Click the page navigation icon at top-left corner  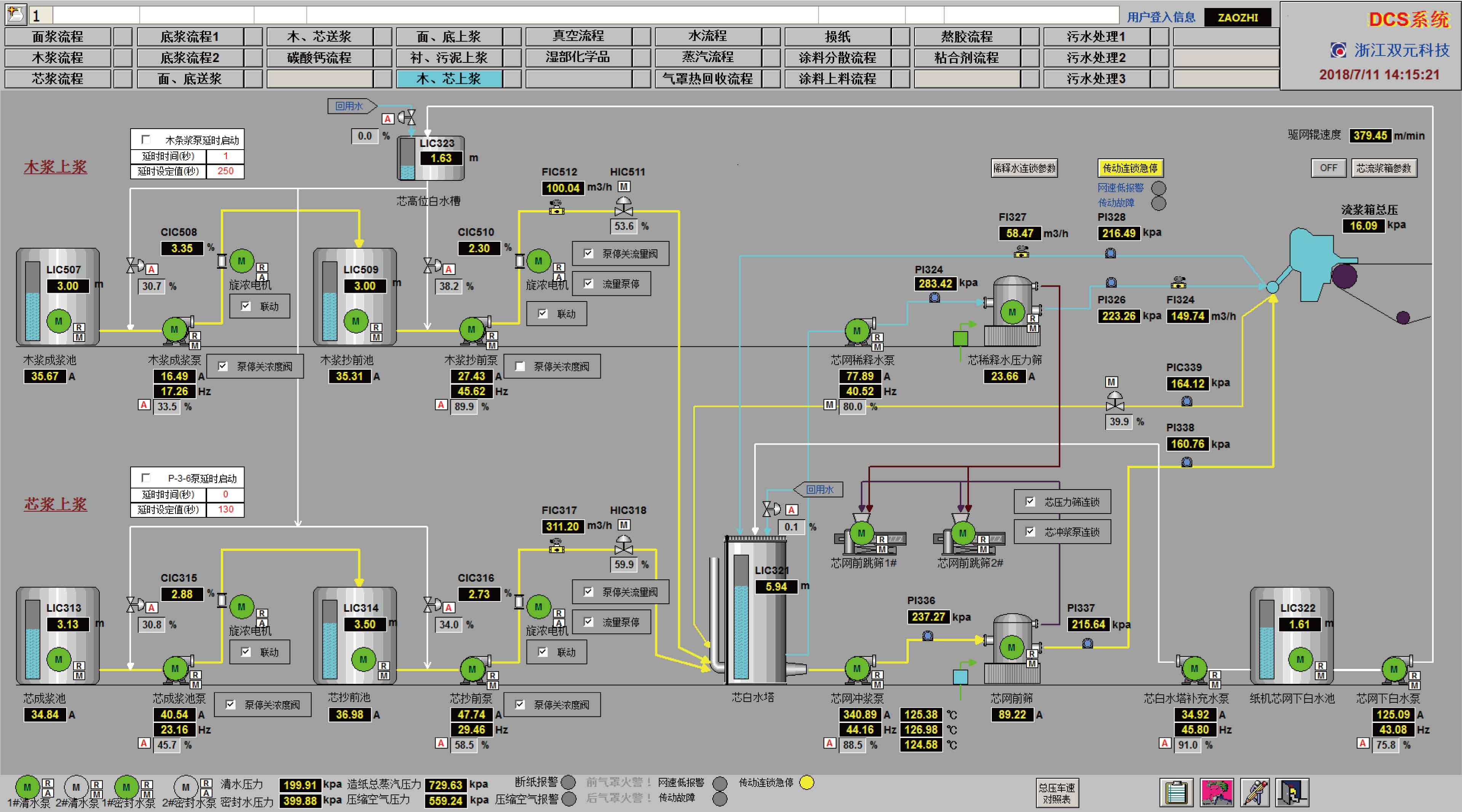pyautogui.click(x=16, y=15)
